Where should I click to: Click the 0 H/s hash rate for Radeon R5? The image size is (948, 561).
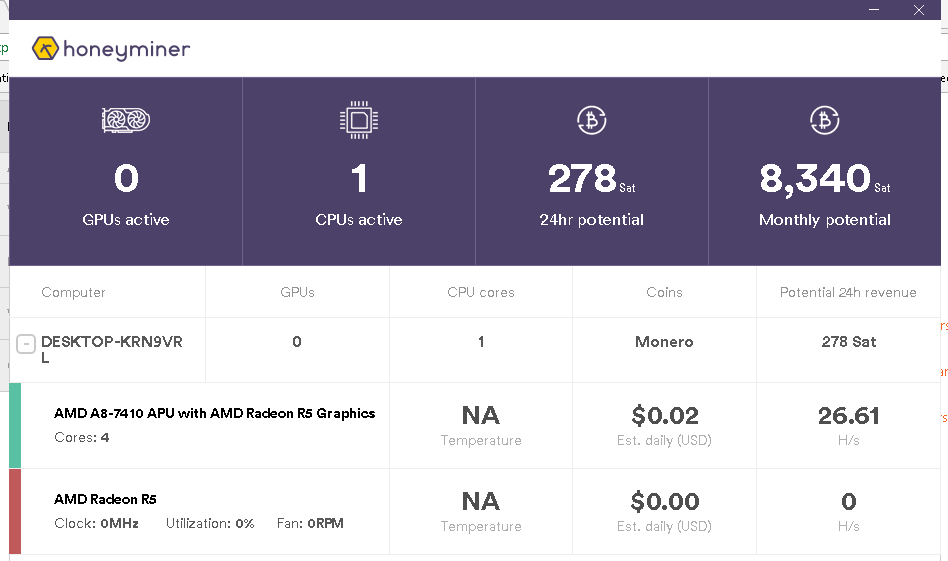pos(849,502)
